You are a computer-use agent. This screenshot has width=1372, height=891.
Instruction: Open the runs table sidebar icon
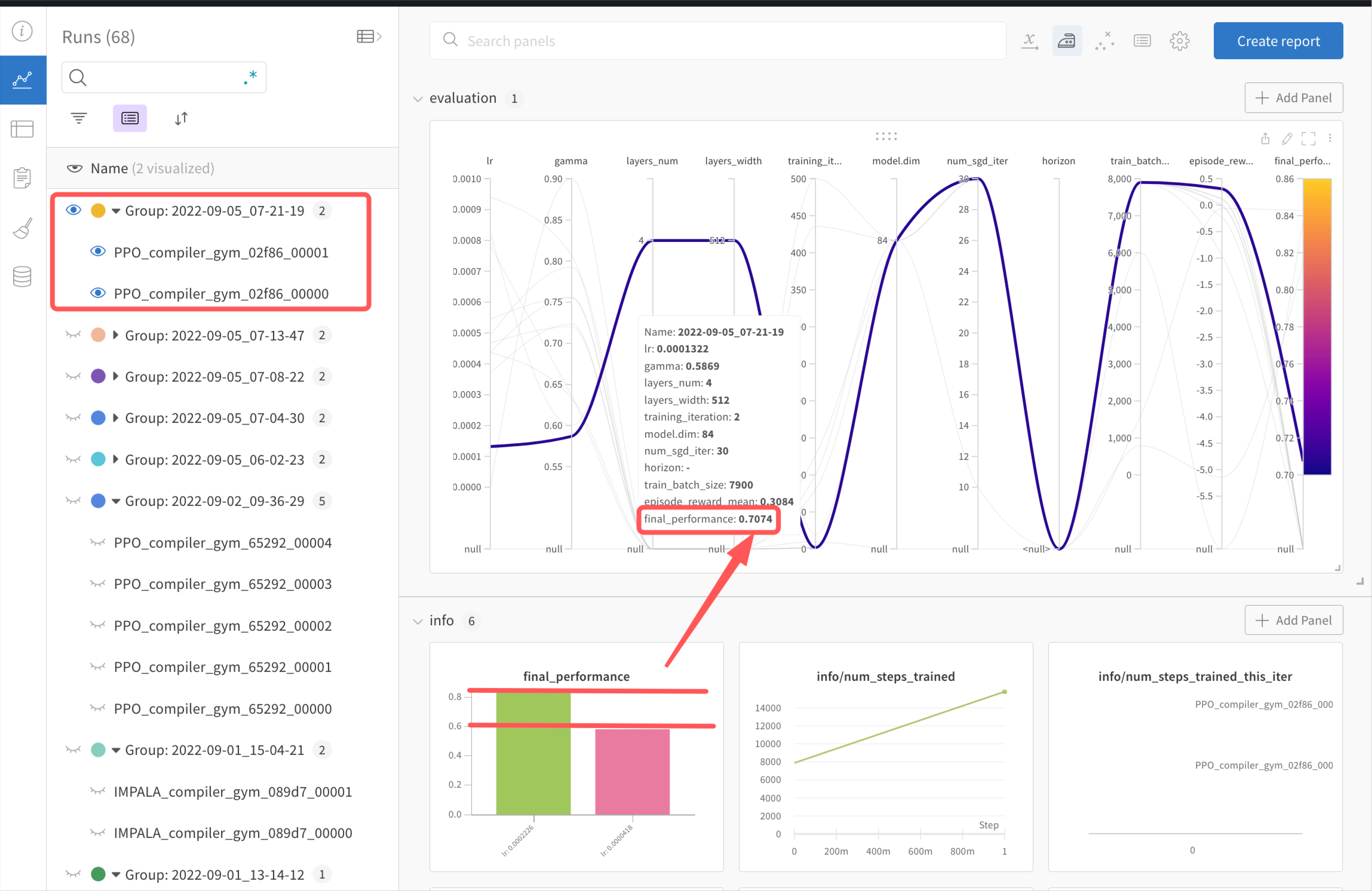tap(22, 129)
